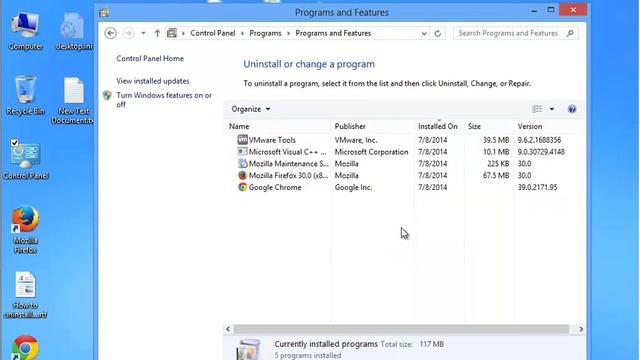Click the search magnifier icon
Viewport: 640px width, 360px height.
coord(570,33)
